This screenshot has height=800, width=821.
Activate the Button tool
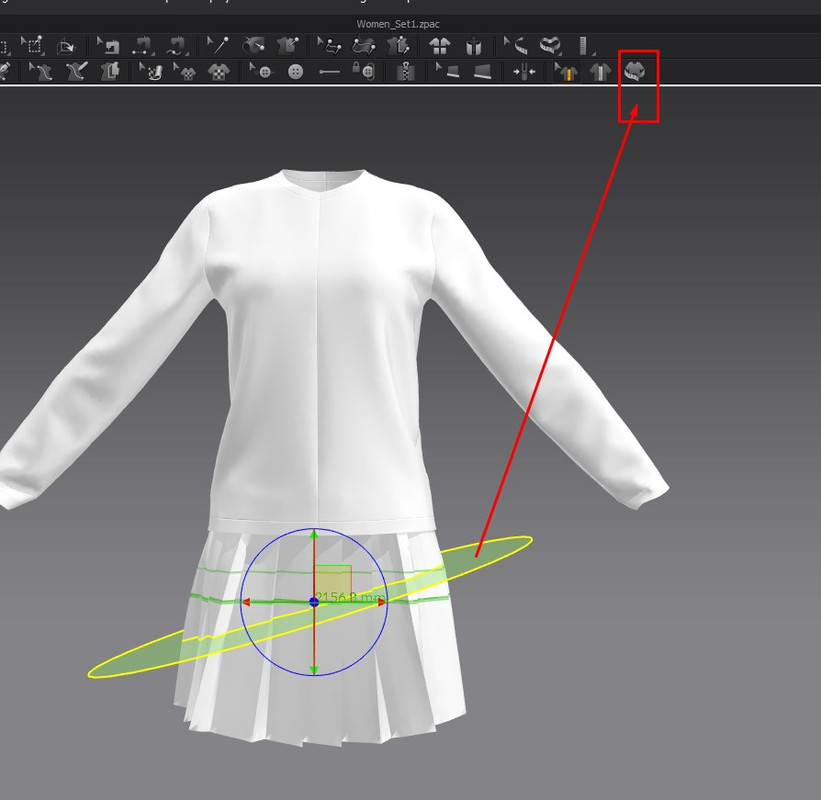click(296, 72)
